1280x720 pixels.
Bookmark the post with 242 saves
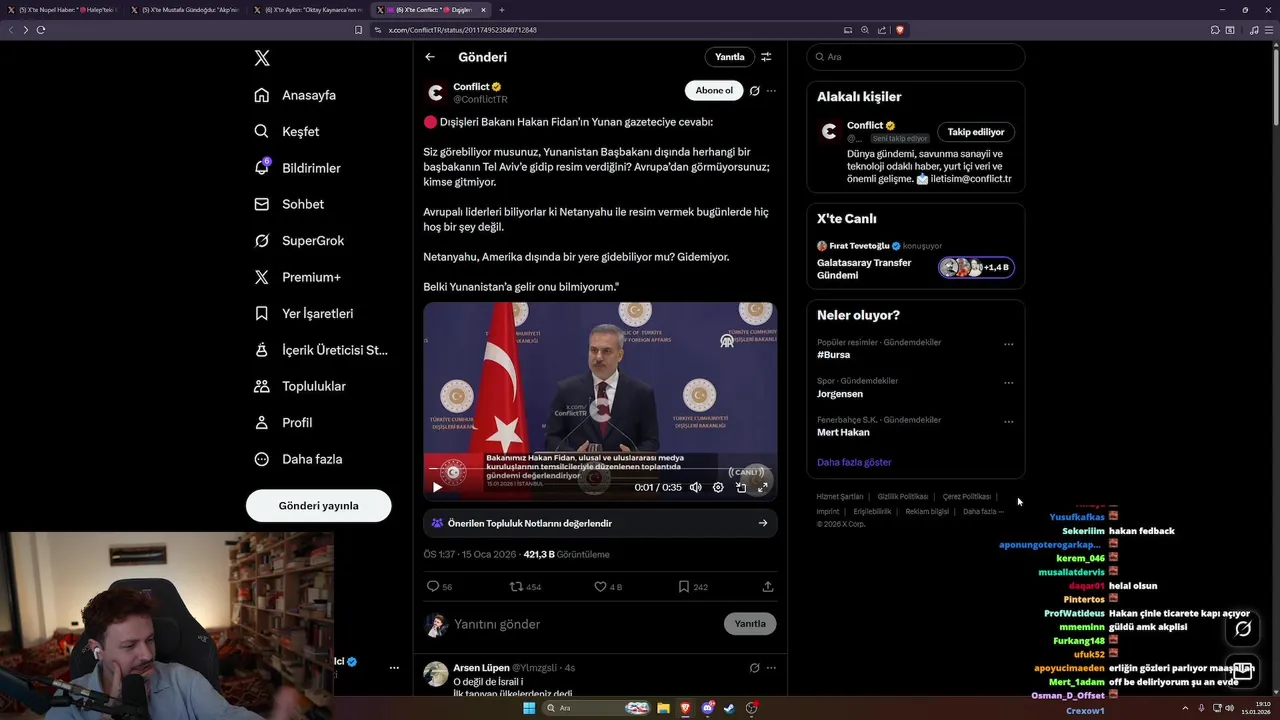tap(693, 587)
